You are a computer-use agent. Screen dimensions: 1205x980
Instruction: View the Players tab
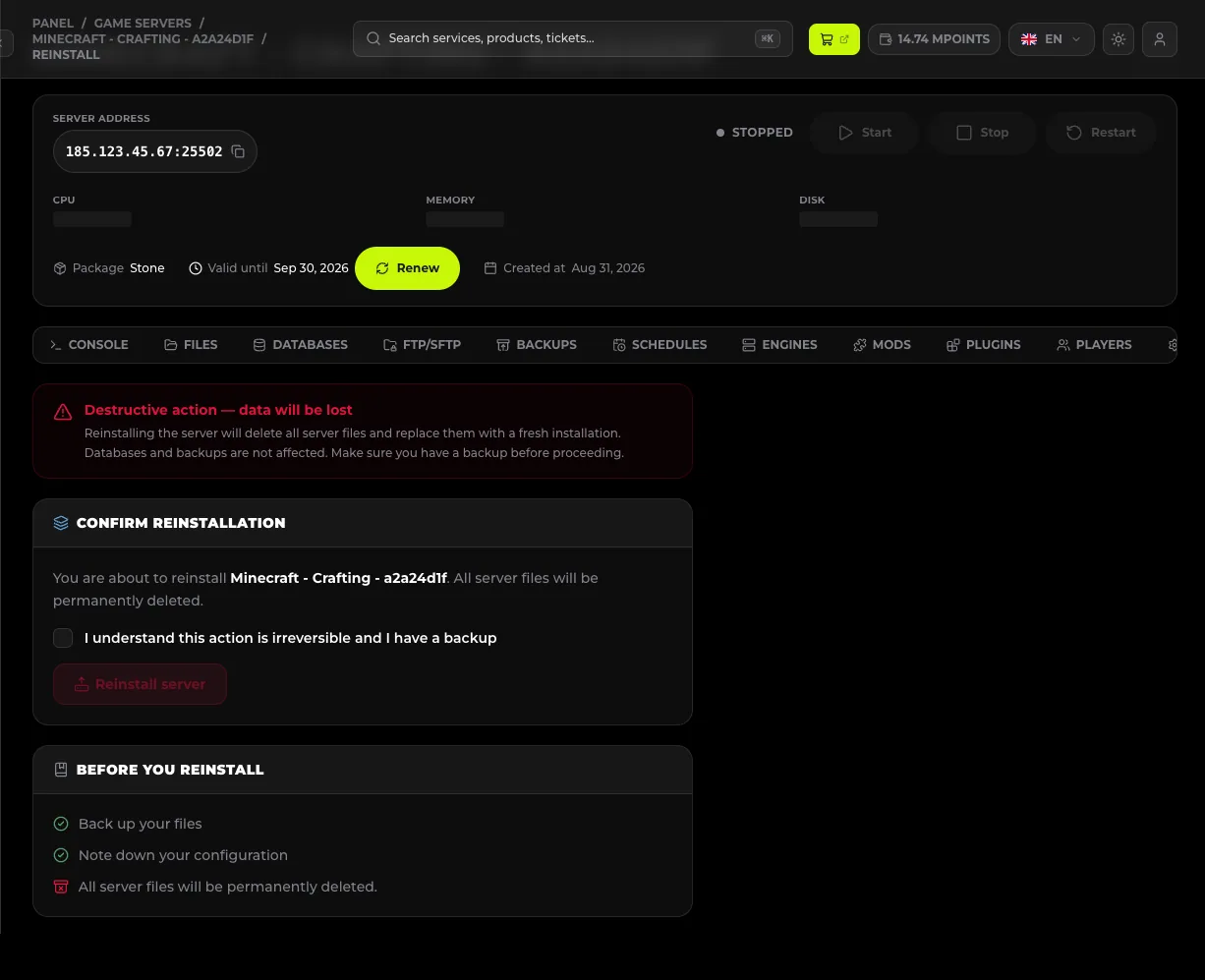pyautogui.click(x=1094, y=345)
